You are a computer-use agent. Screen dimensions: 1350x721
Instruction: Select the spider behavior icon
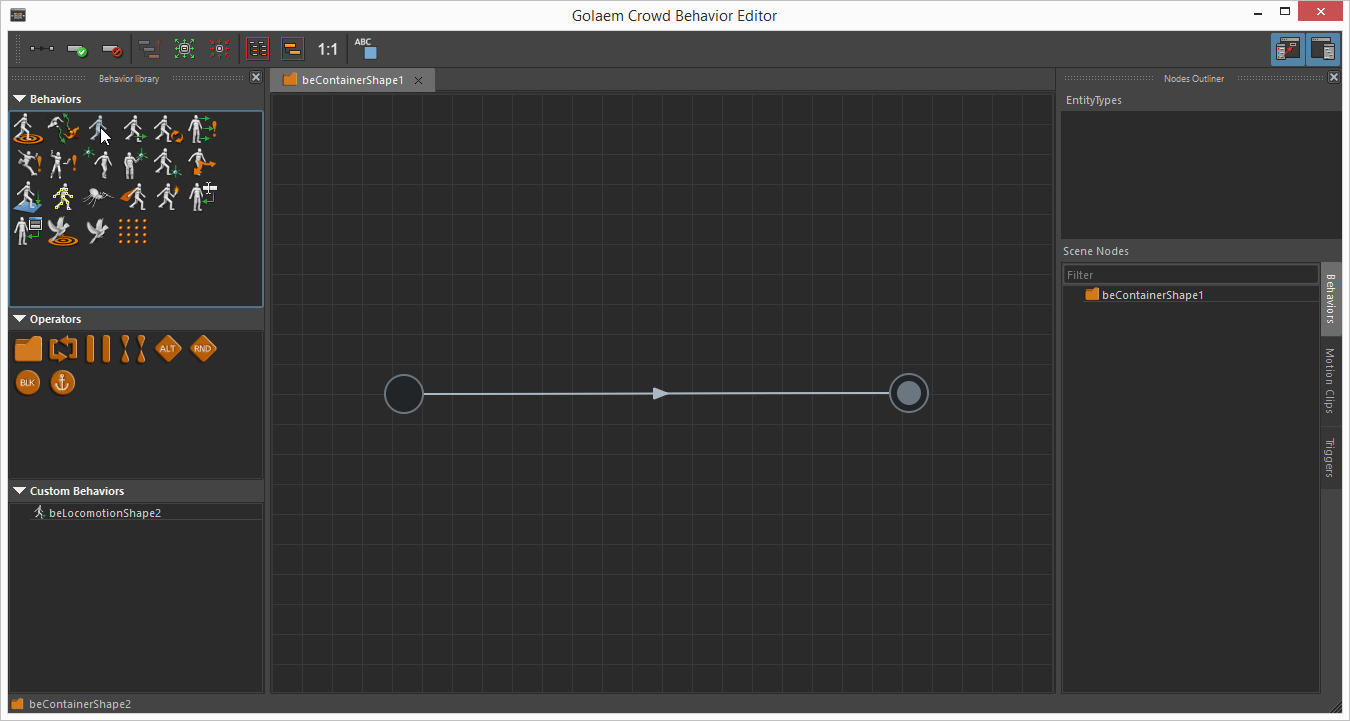(x=98, y=197)
